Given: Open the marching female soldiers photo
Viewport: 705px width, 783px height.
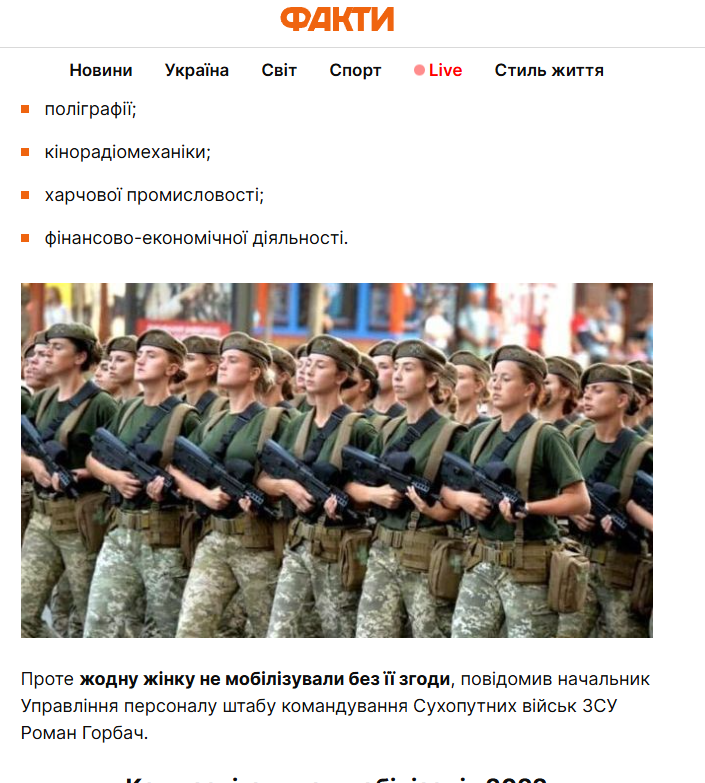Looking at the screenshot, I should (x=337, y=460).
